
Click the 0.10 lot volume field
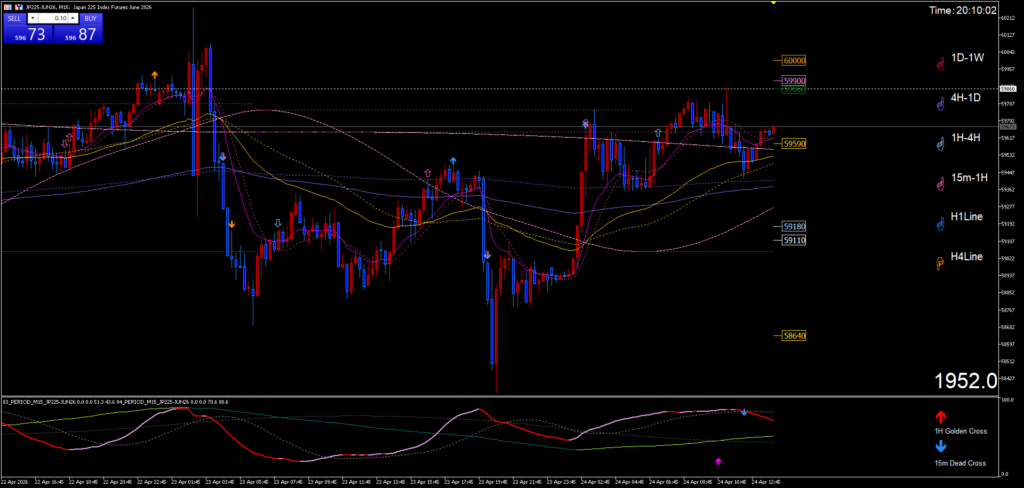click(53, 18)
